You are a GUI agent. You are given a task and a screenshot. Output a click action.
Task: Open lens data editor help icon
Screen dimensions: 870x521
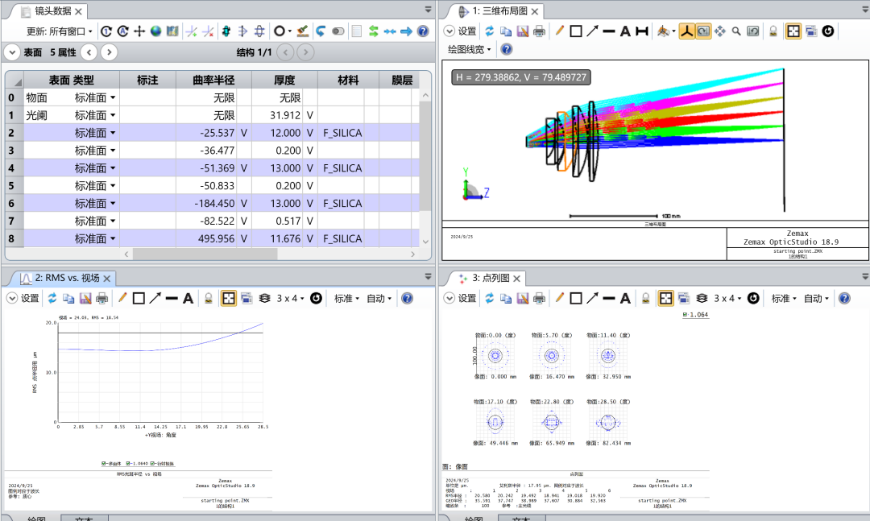[424, 31]
